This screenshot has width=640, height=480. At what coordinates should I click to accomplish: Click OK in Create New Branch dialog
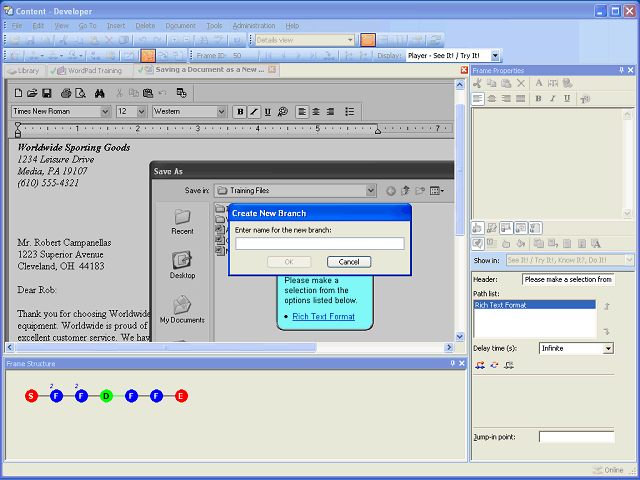[x=289, y=262]
